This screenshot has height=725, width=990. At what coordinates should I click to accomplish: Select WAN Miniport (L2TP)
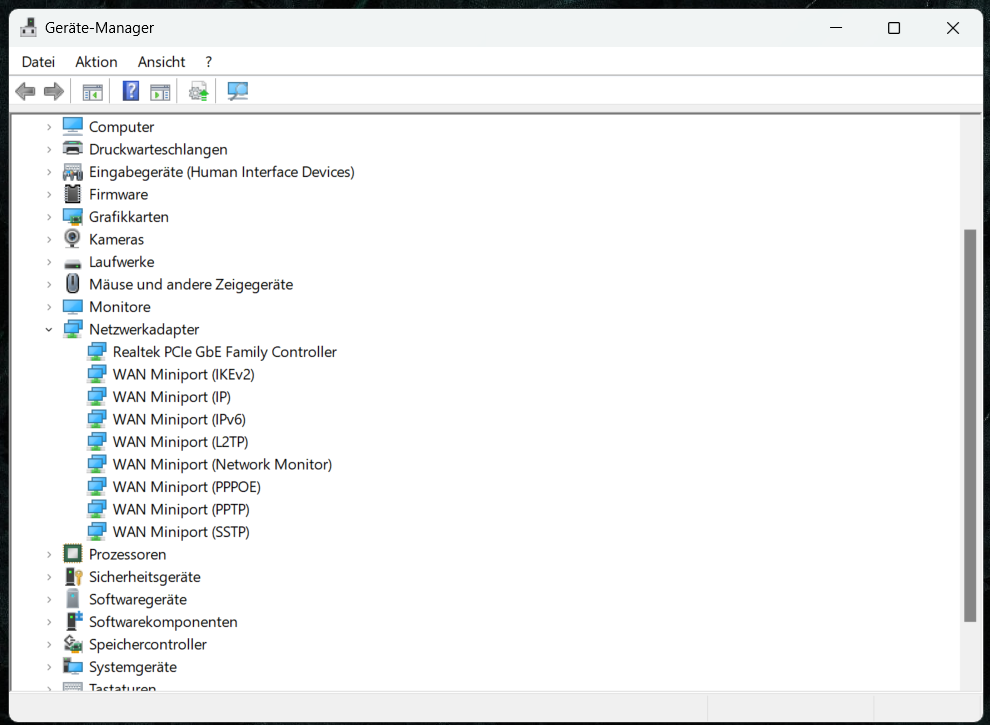coord(181,442)
